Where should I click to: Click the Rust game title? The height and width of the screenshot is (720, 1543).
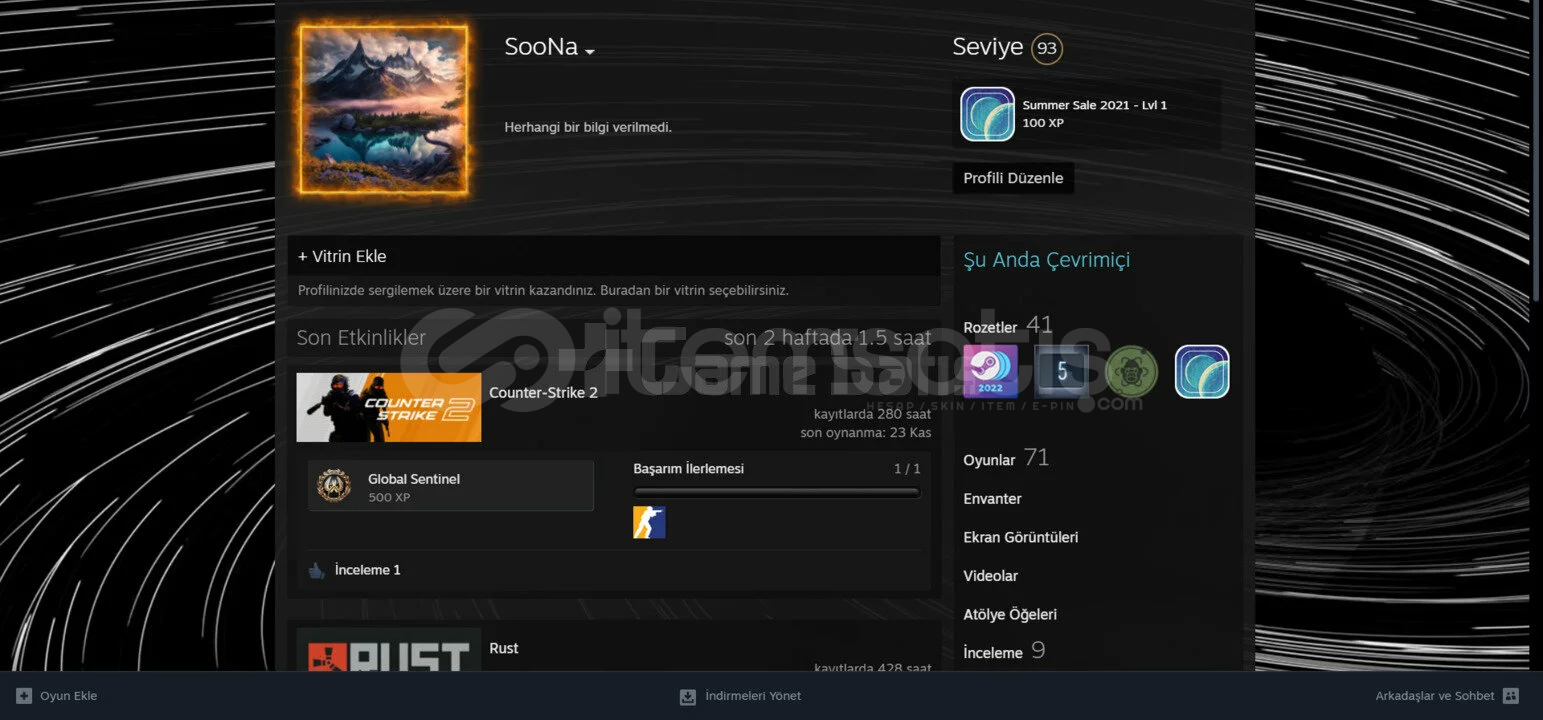coord(504,648)
